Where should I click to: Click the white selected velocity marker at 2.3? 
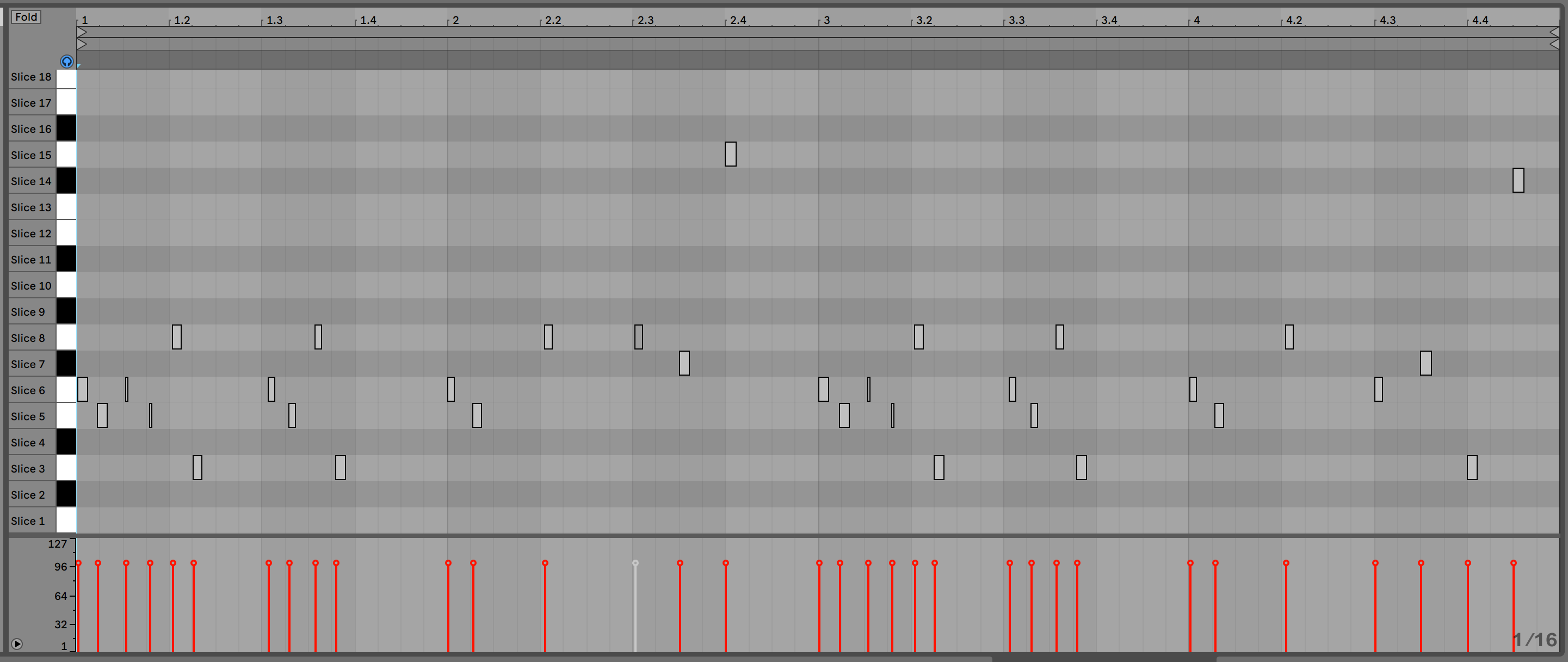pyautogui.click(x=635, y=563)
